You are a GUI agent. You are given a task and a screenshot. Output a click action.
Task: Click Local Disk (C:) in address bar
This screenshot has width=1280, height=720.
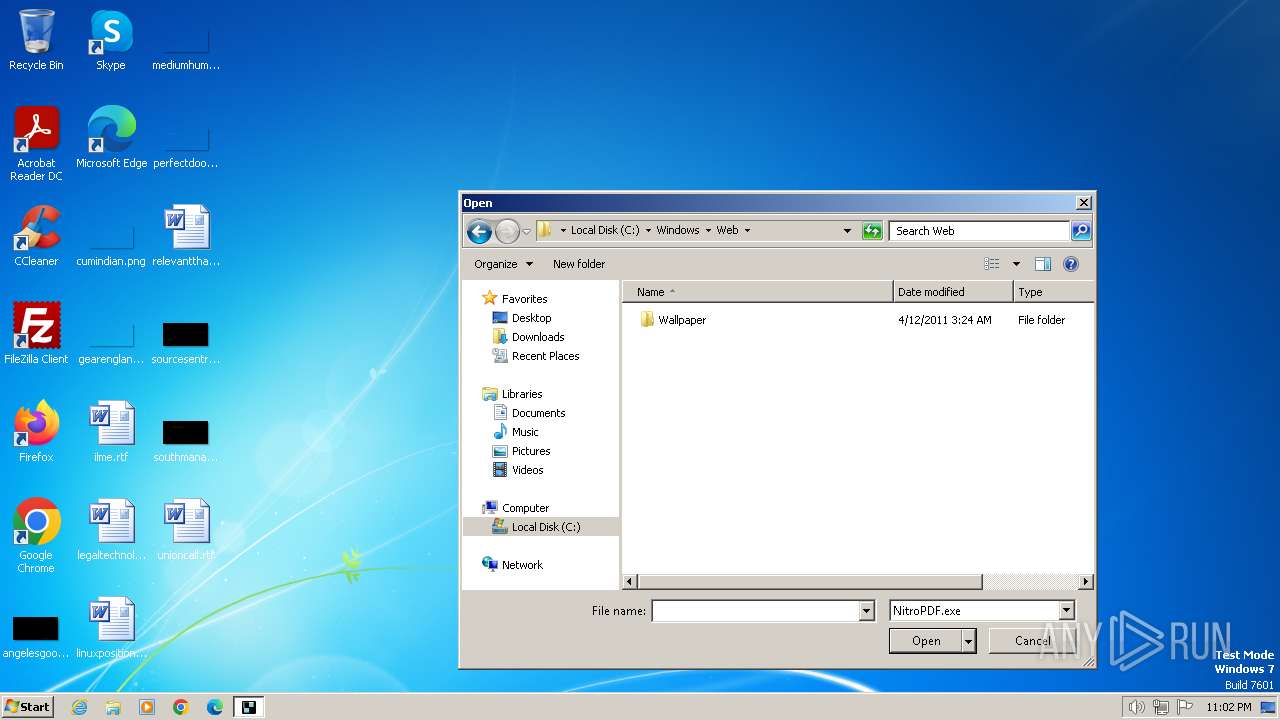tap(605, 230)
